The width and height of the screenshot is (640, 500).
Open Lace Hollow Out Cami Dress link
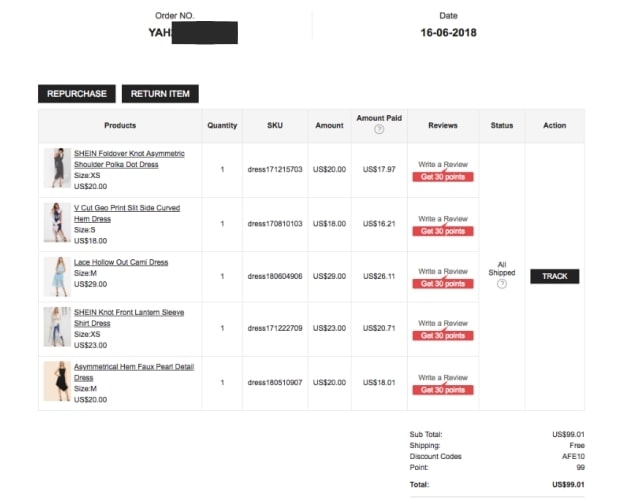(120, 262)
